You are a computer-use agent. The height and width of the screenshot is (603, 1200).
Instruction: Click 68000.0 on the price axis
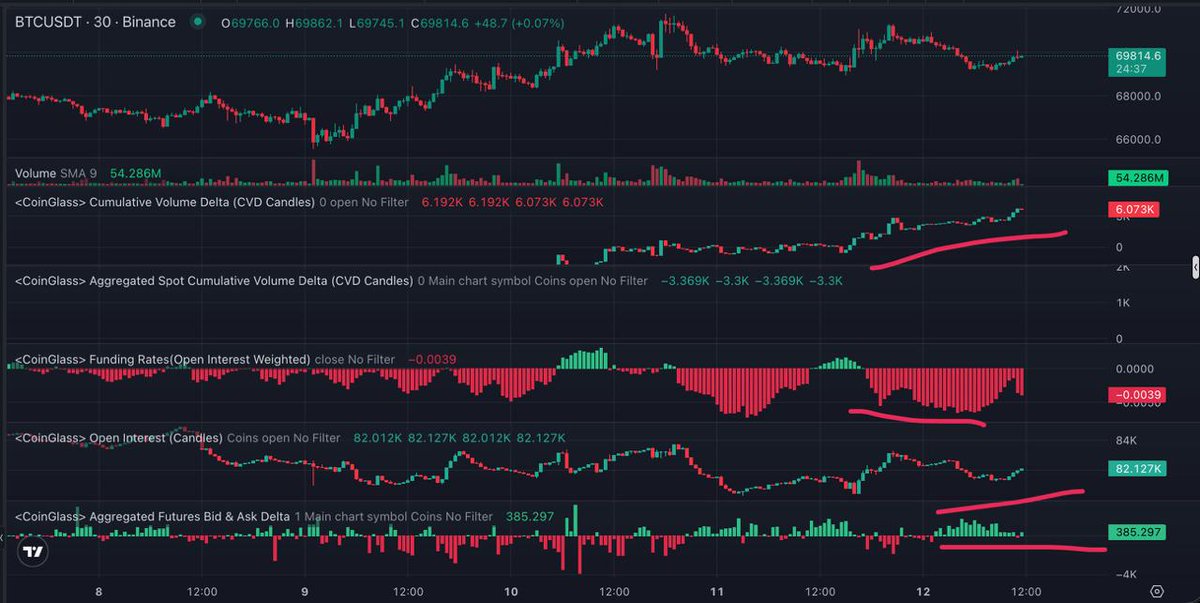pyautogui.click(x=1137, y=97)
